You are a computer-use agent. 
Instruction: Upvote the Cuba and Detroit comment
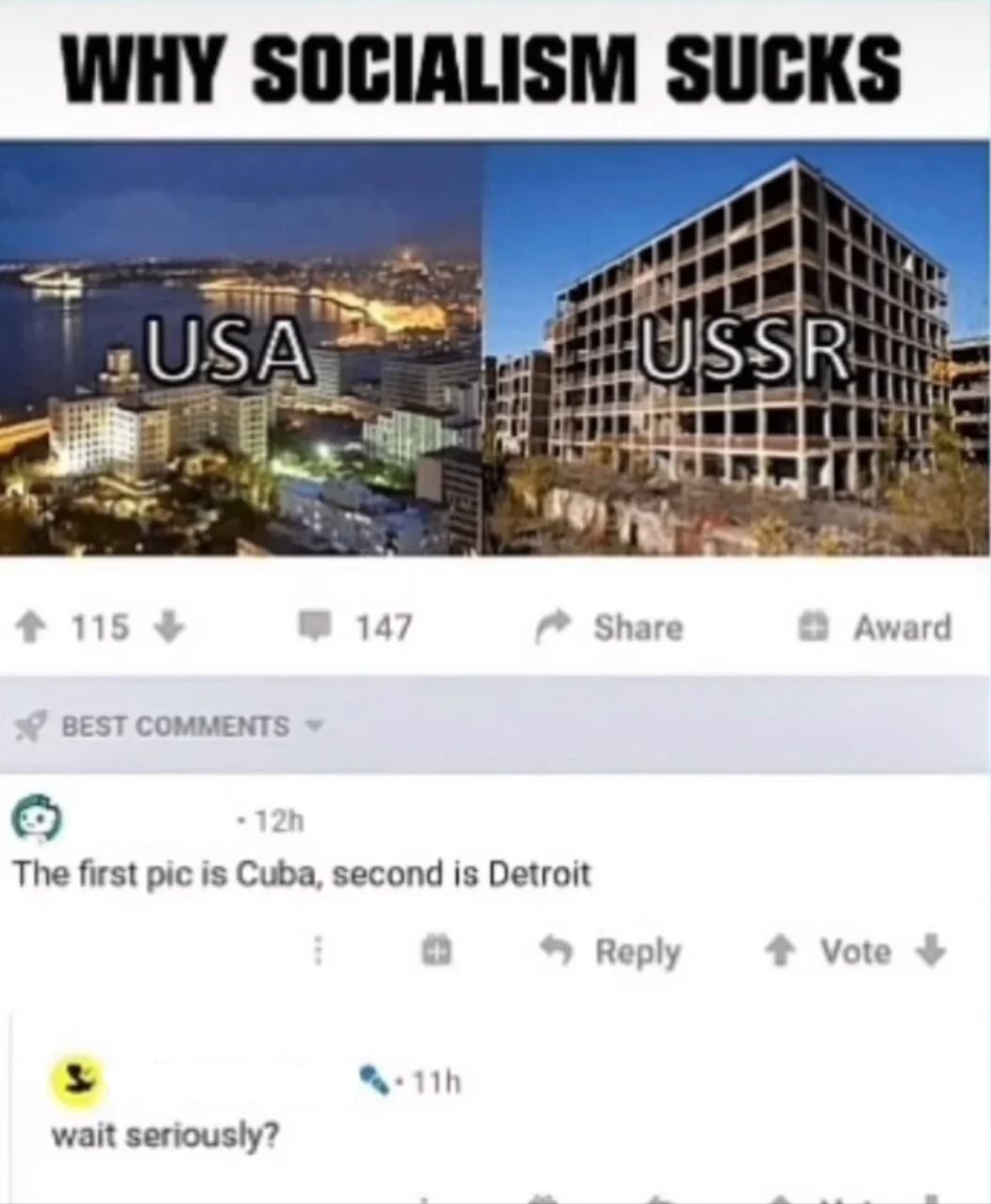[779, 952]
